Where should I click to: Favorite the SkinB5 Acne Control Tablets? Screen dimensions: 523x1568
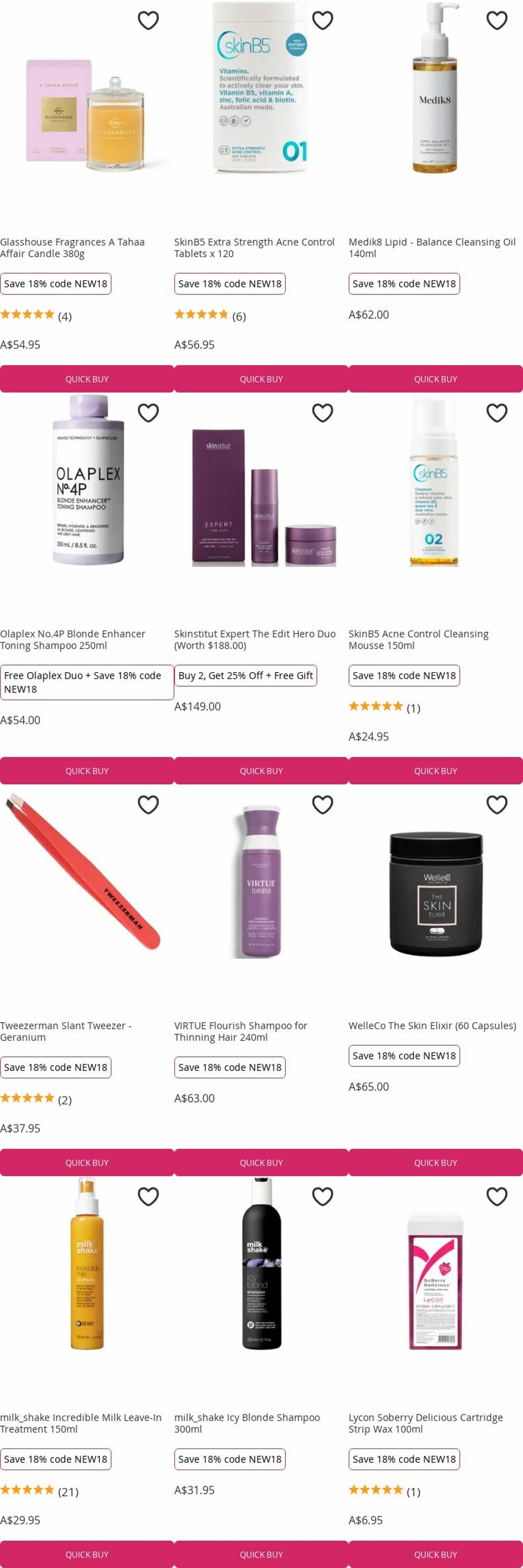[322, 20]
